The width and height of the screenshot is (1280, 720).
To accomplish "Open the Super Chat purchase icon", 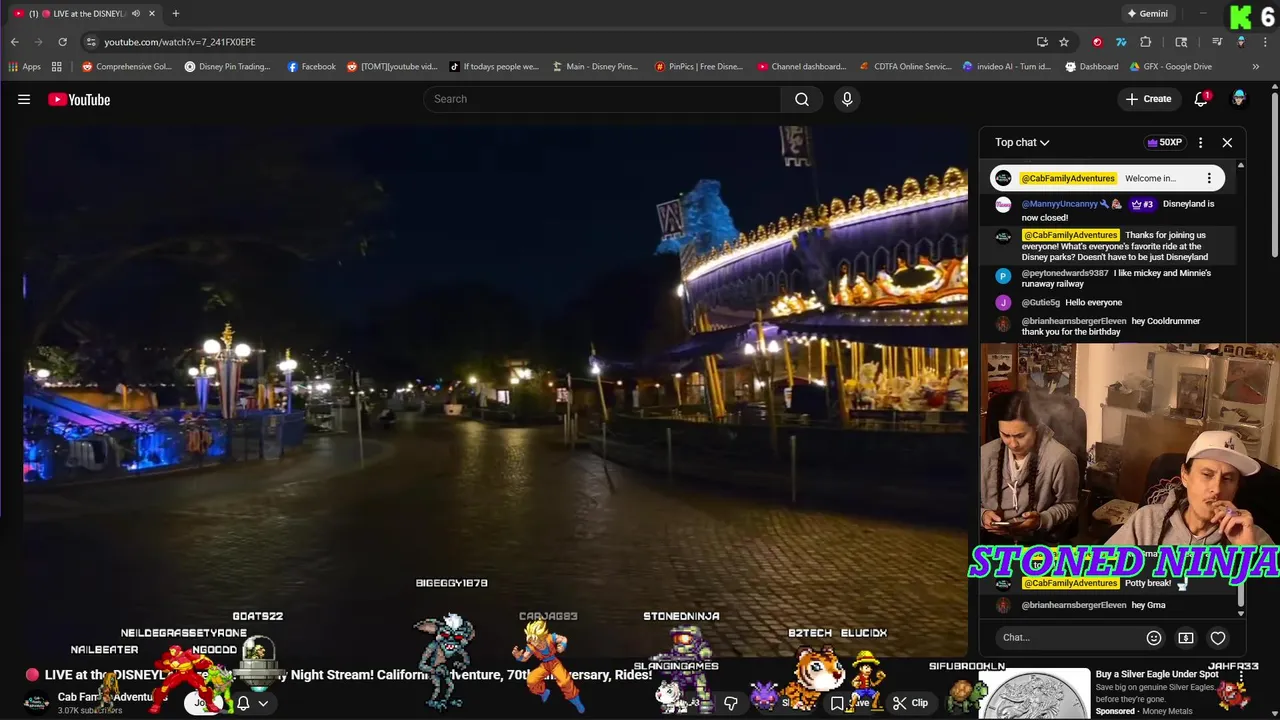I will [1186, 638].
